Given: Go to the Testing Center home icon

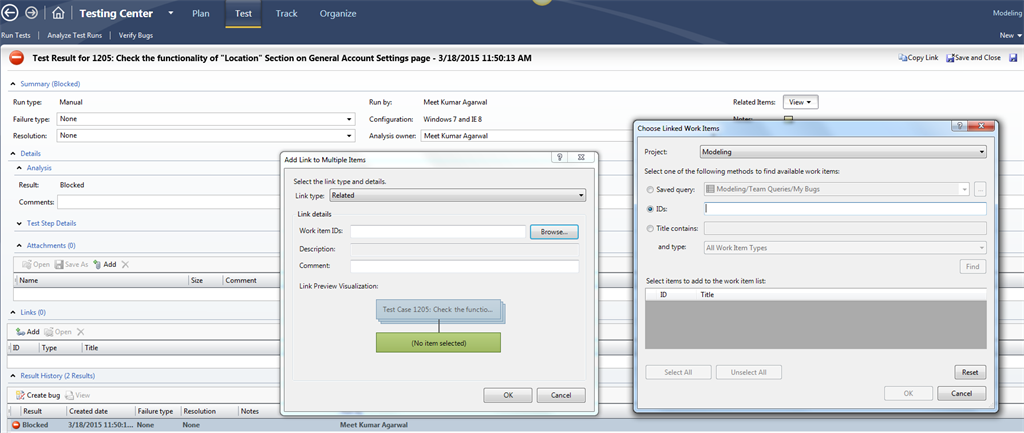Looking at the screenshot, I should click(59, 14).
